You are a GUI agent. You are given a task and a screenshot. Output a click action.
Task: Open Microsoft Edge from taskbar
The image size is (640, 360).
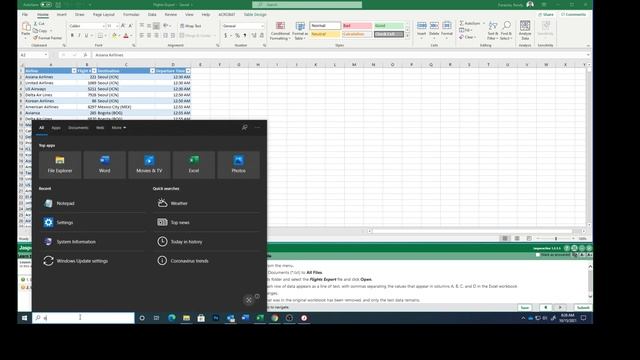click(171, 318)
